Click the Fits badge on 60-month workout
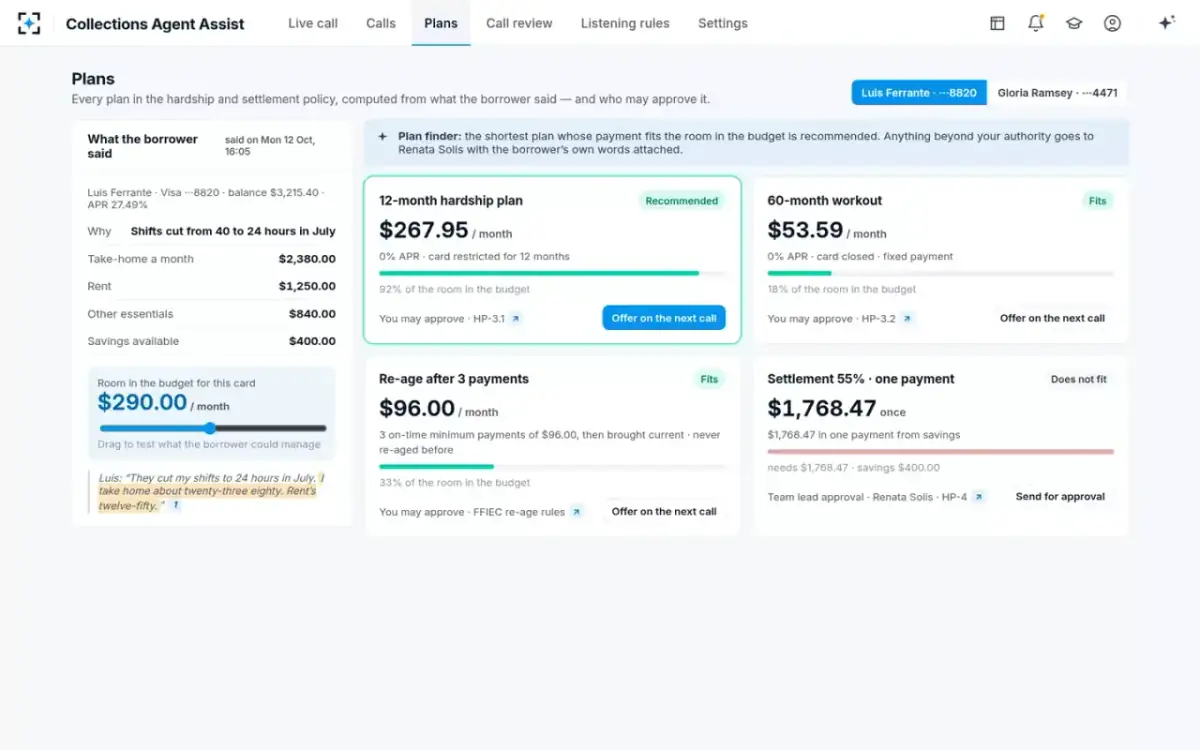Viewport: 1200px width, 750px height. click(1097, 201)
